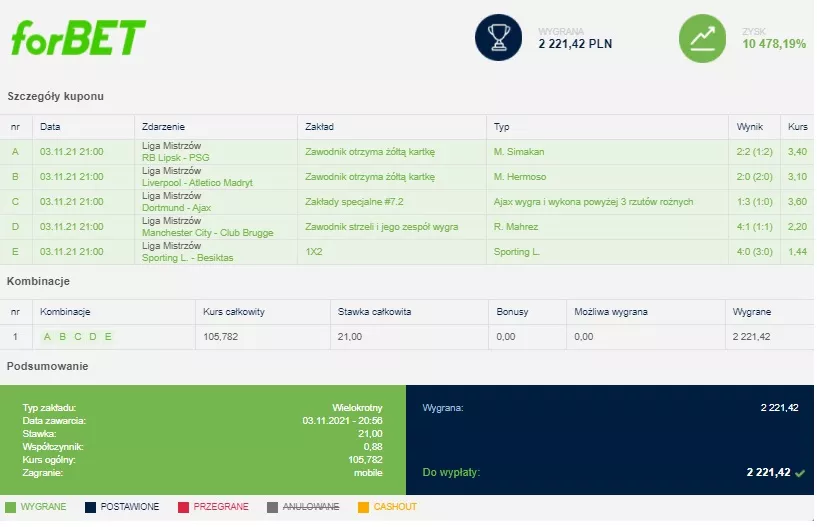The image size is (817, 527).
Task: Open the Liverpool - Atletico Madryt event
Action: pyautogui.click(x=197, y=183)
